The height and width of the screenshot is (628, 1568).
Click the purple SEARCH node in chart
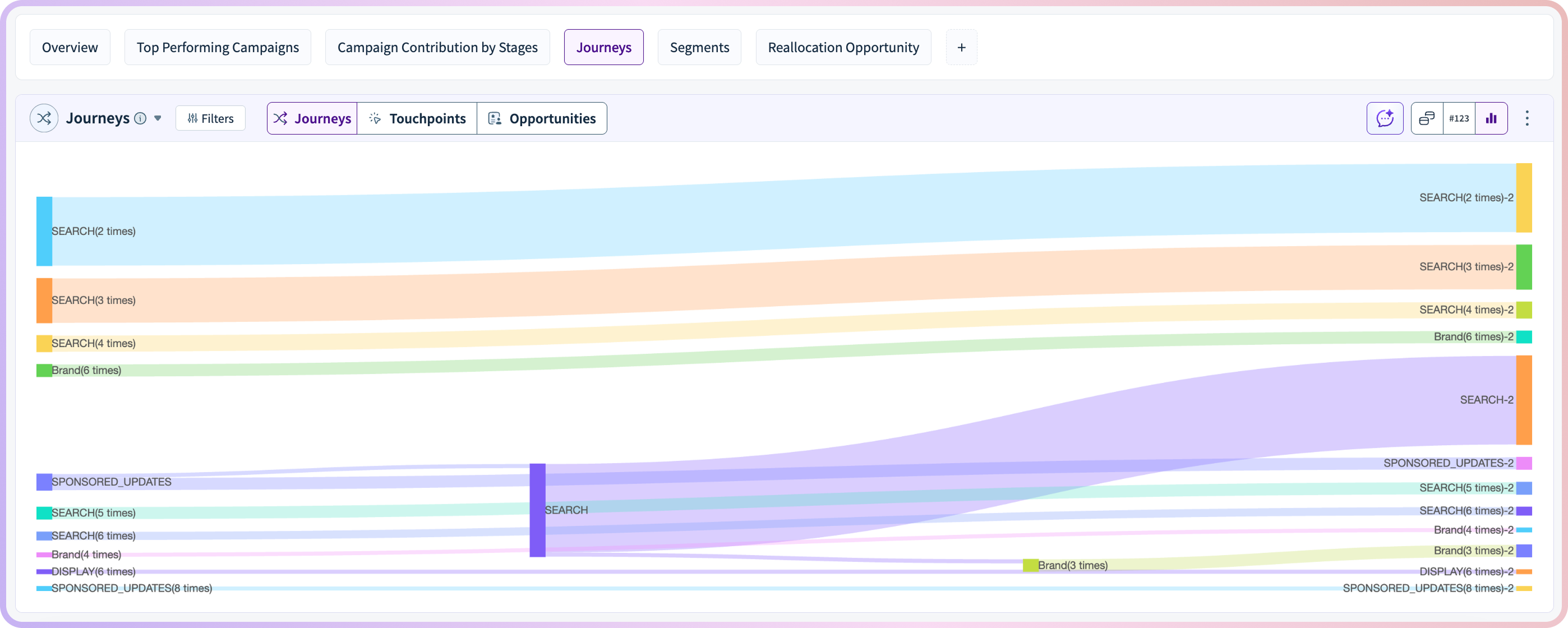coord(537,510)
